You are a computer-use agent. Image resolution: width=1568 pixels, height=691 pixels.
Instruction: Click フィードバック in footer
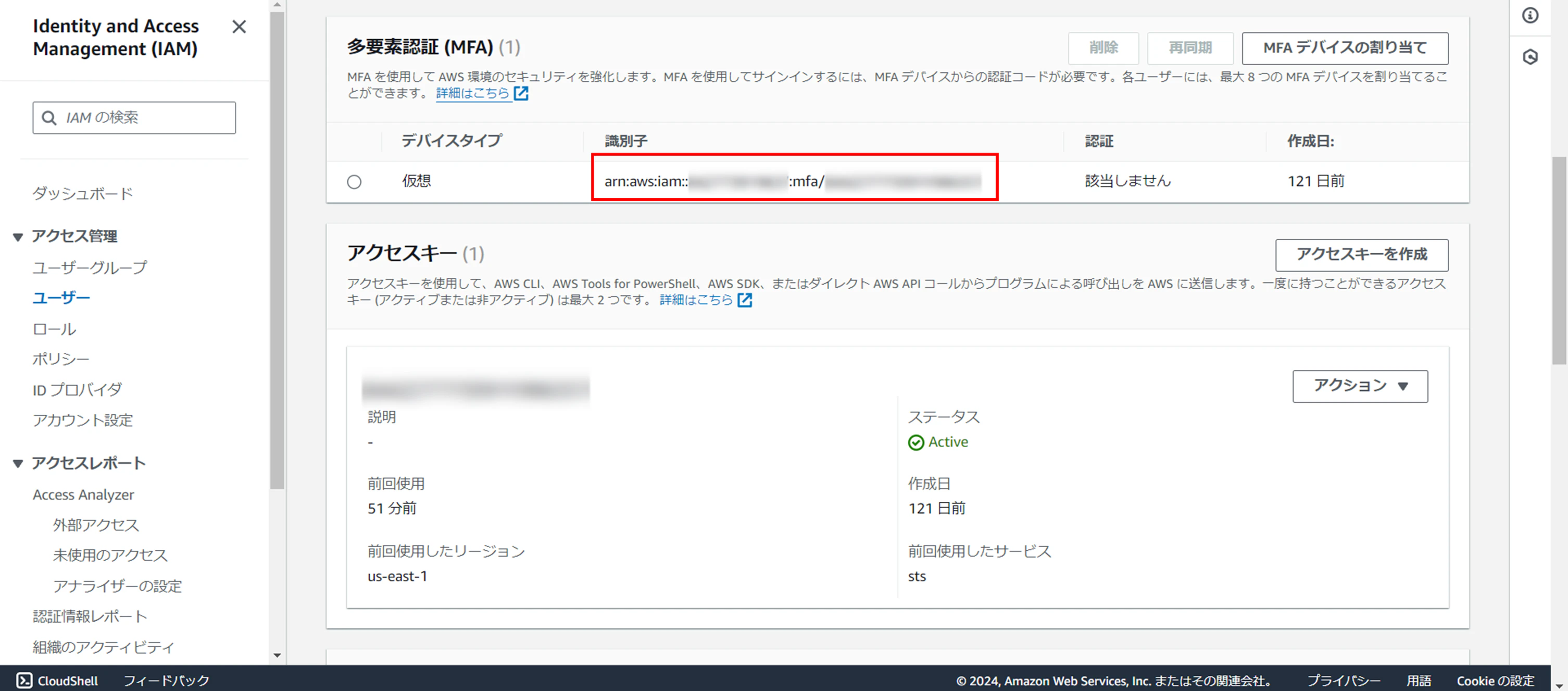pos(166,680)
